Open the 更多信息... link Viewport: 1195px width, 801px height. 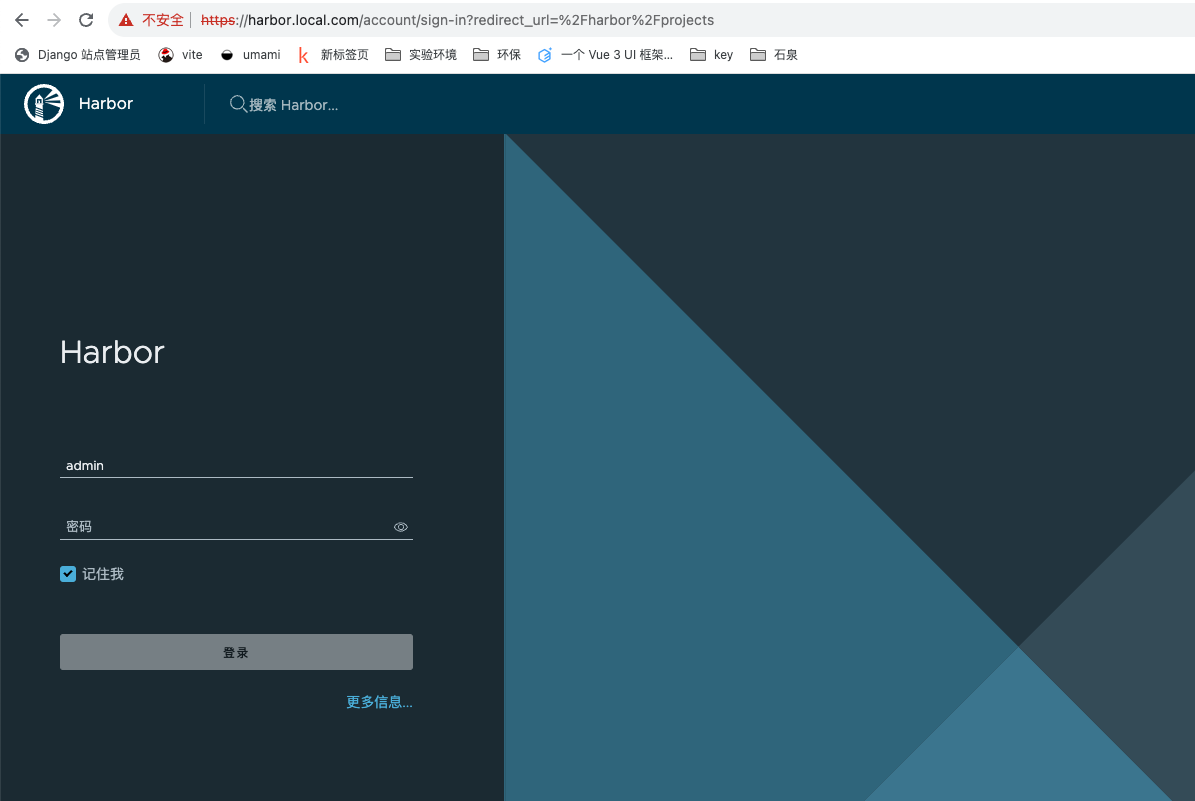[380, 702]
